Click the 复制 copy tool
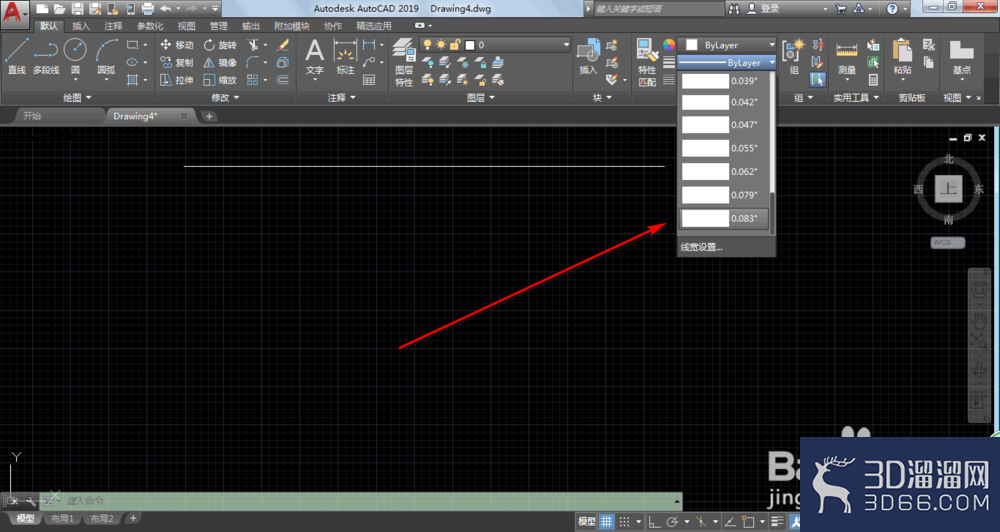This screenshot has height=532, width=1000. click(x=177, y=63)
